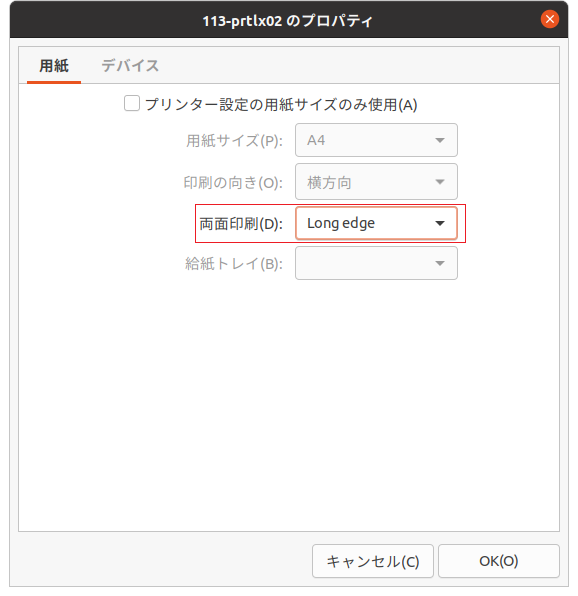Image resolution: width=578 pixels, height=596 pixels.
Task: Click the 印刷の向き(O) label
Action: [233, 183]
